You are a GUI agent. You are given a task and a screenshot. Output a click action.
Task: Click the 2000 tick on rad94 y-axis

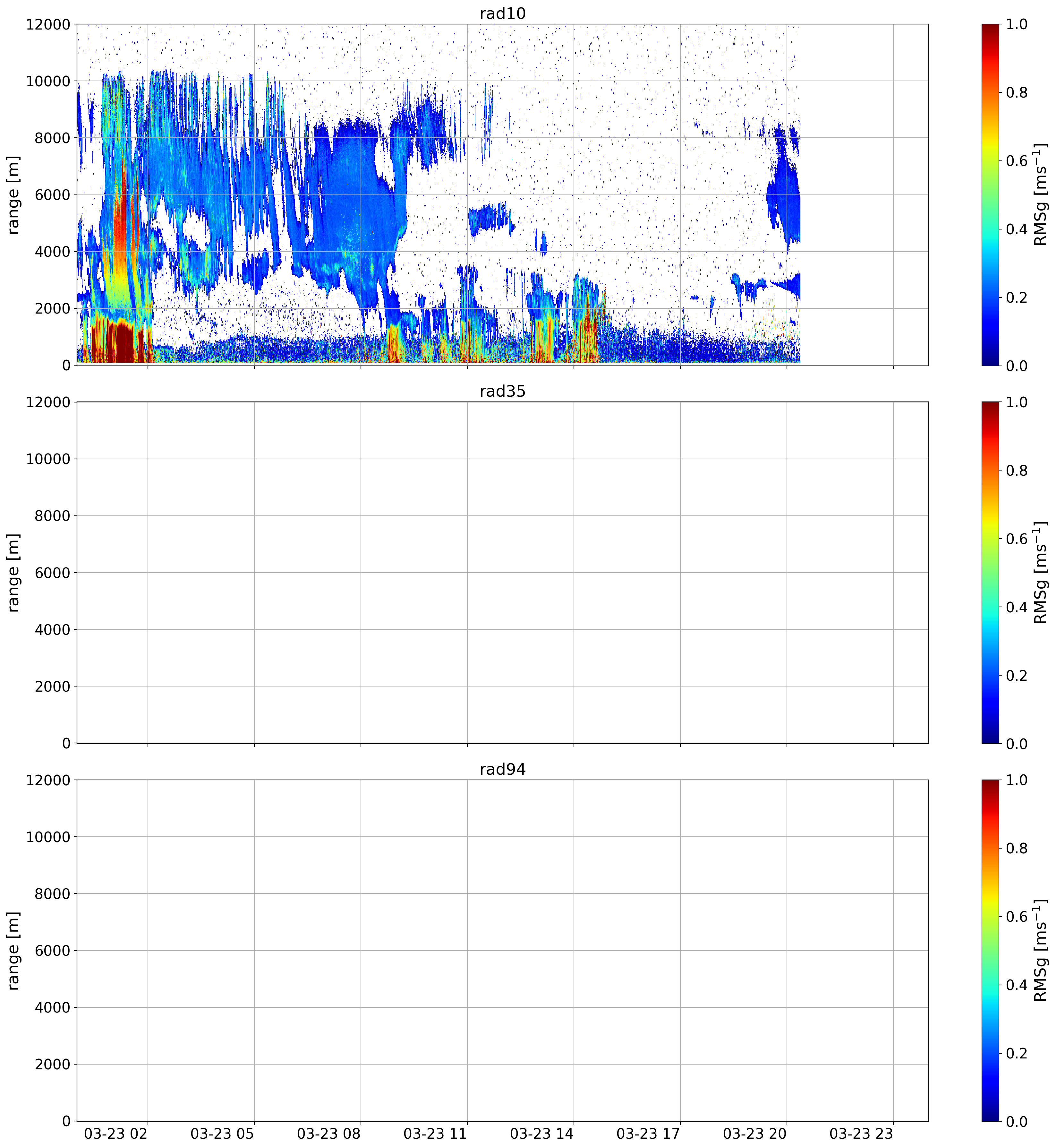click(x=53, y=1065)
